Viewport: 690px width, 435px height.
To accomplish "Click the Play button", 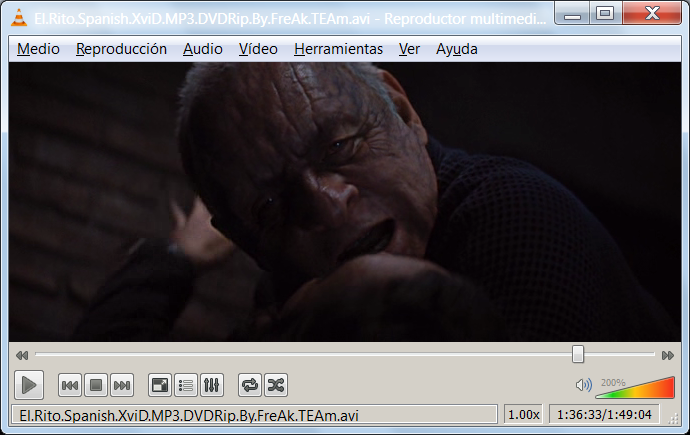I will pos(29,385).
